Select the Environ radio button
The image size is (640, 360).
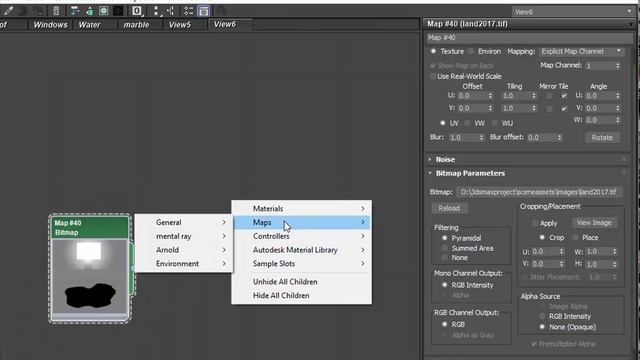[x=471, y=51]
